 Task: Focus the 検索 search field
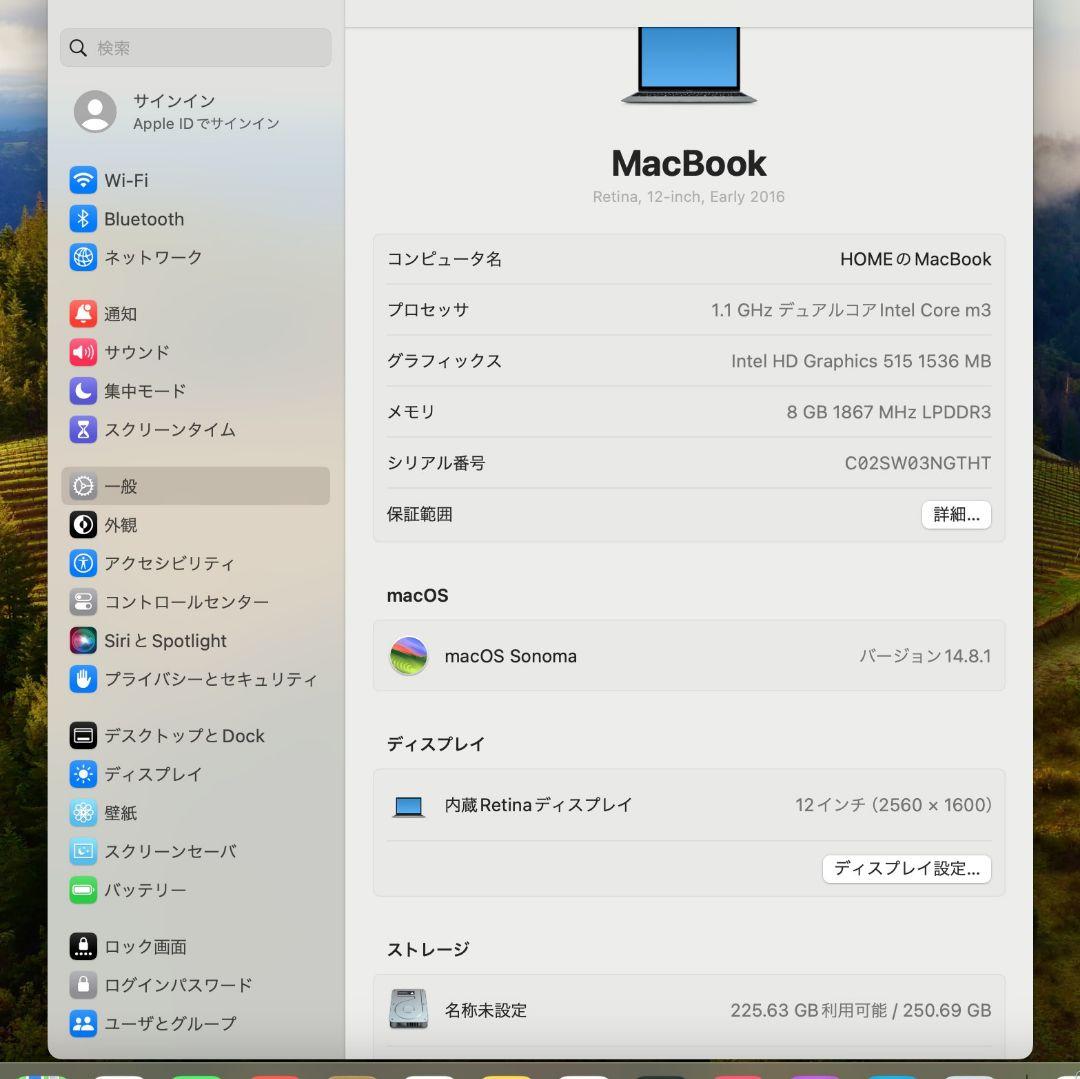click(196, 48)
